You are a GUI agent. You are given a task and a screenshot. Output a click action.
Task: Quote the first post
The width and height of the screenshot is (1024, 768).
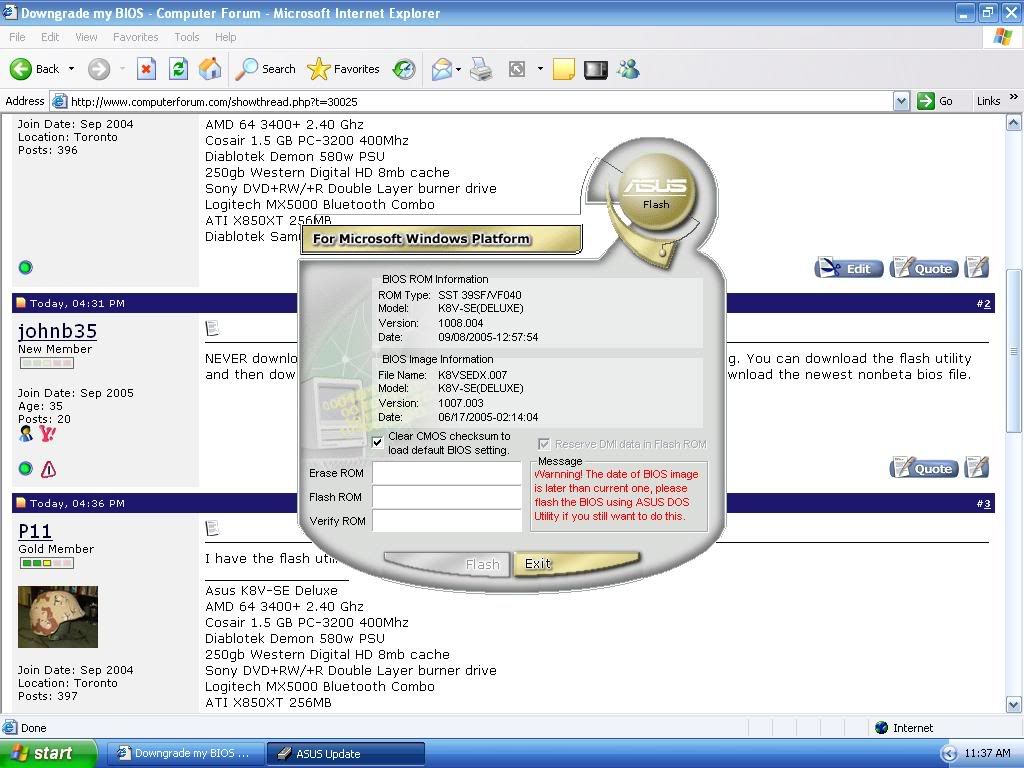coord(923,268)
